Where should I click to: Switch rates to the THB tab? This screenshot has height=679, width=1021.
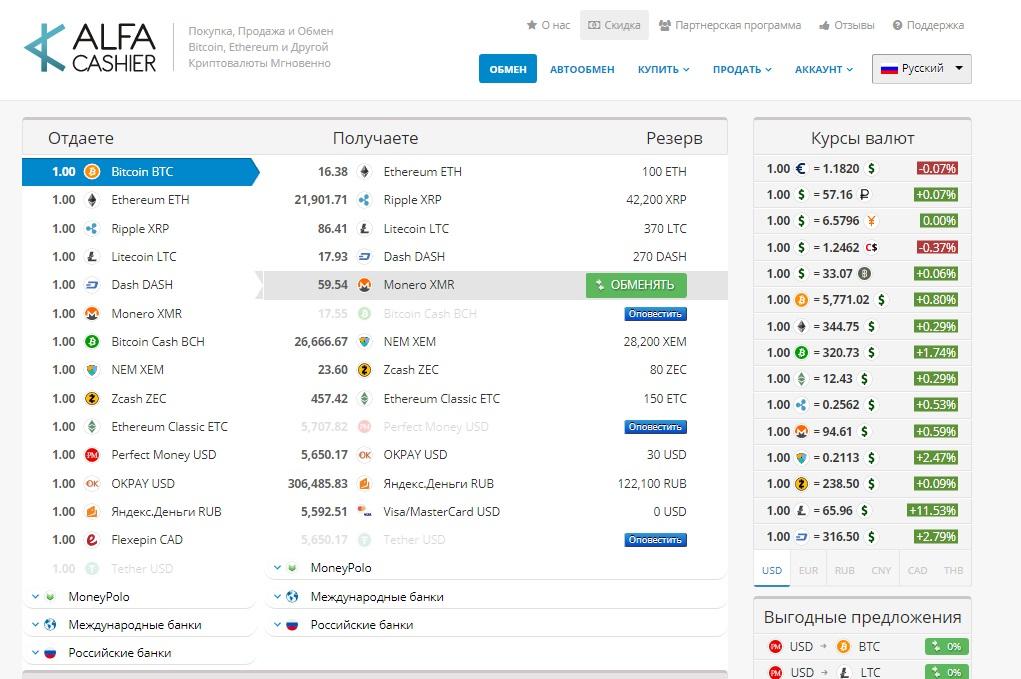tap(953, 570)
